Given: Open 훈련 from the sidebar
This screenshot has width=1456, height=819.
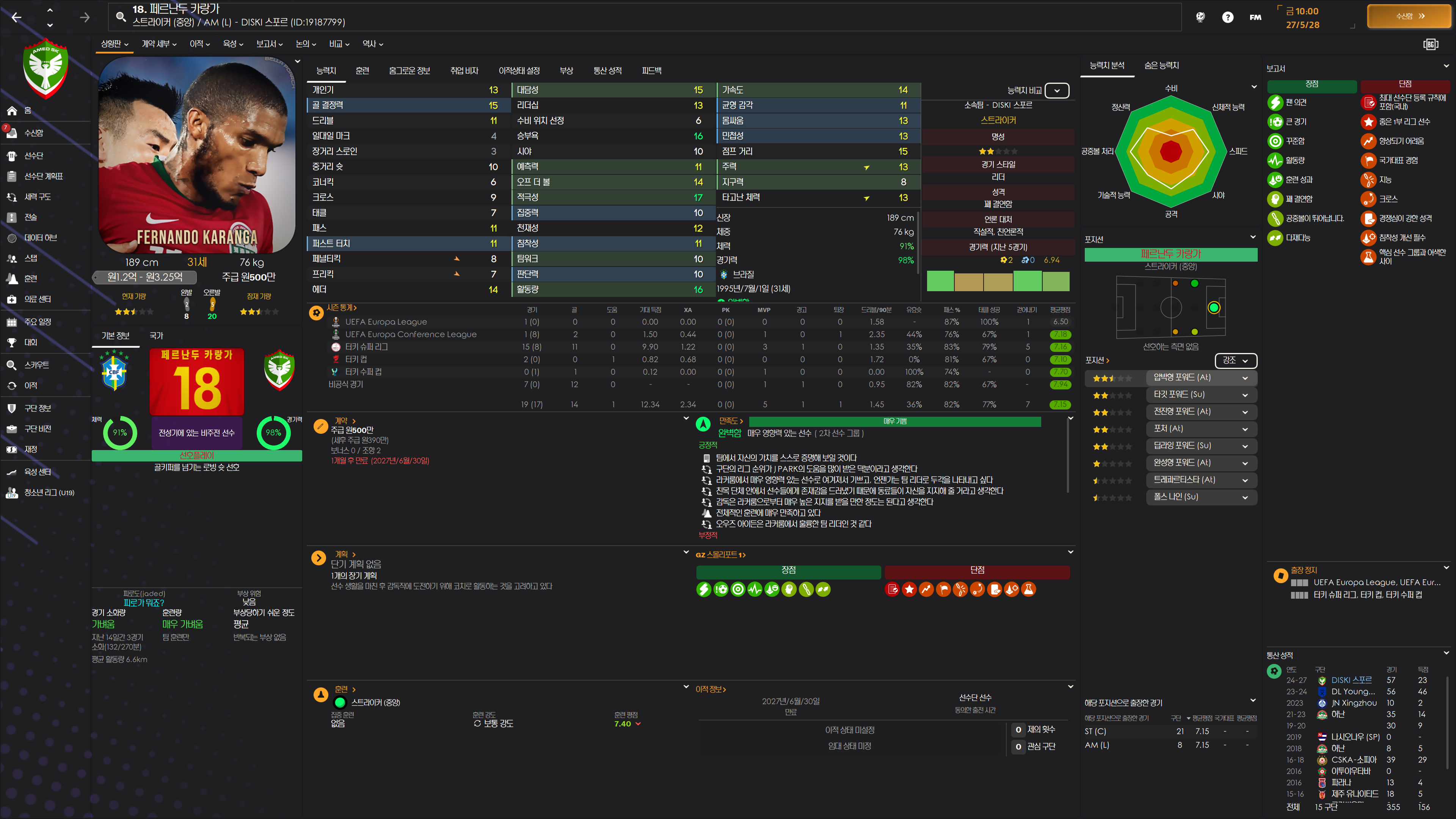Looking at the screenshot, I should pyautogui.click(x=30, y=279).
